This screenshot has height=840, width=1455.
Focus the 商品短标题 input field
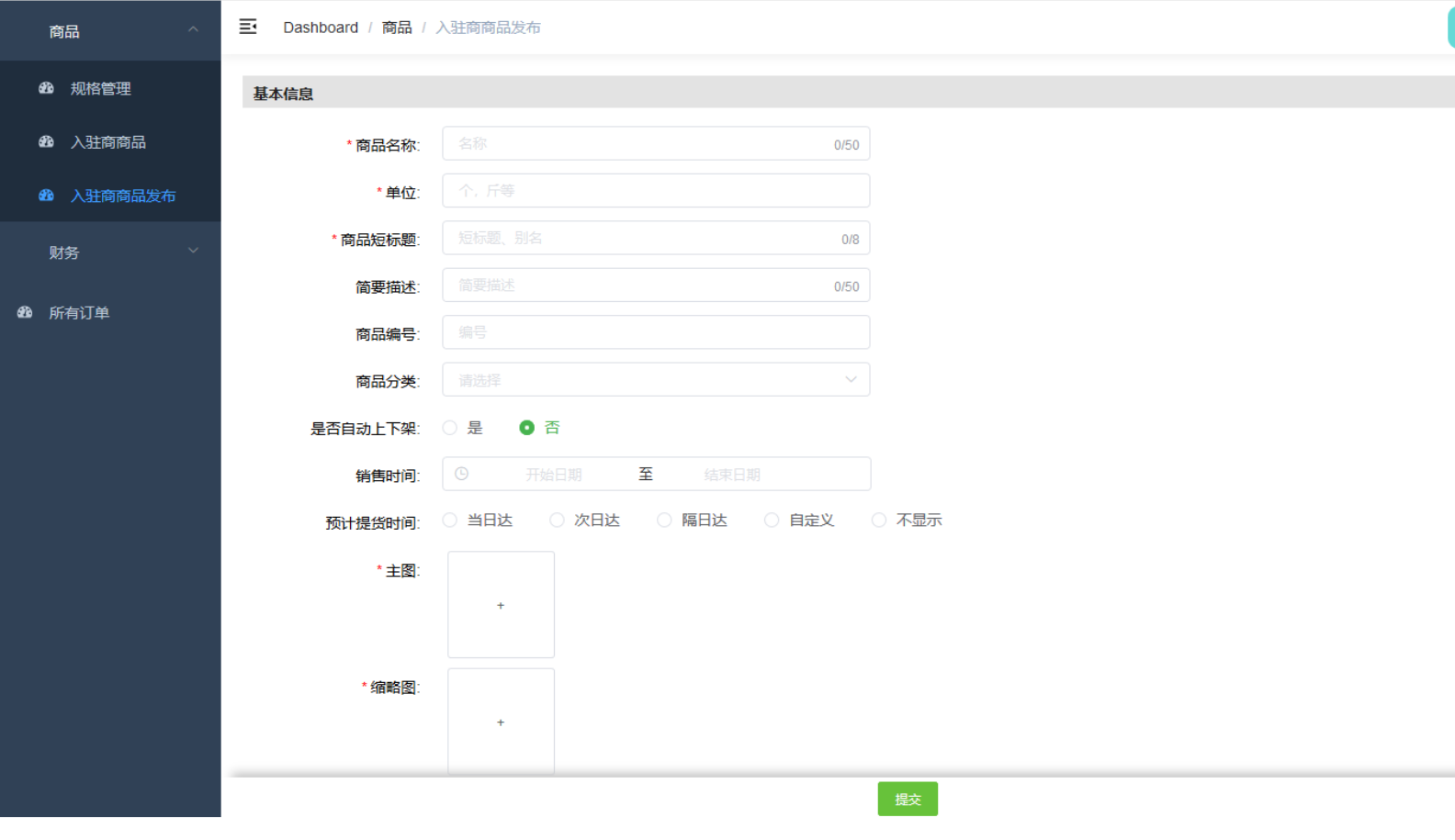point(656,238)
